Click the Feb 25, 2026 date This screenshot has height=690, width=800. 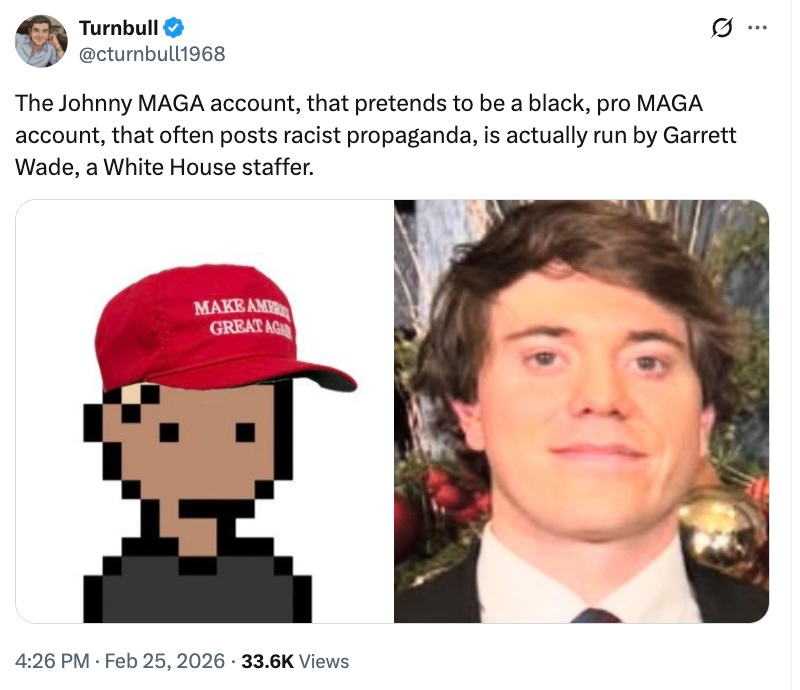click(165, 661)
